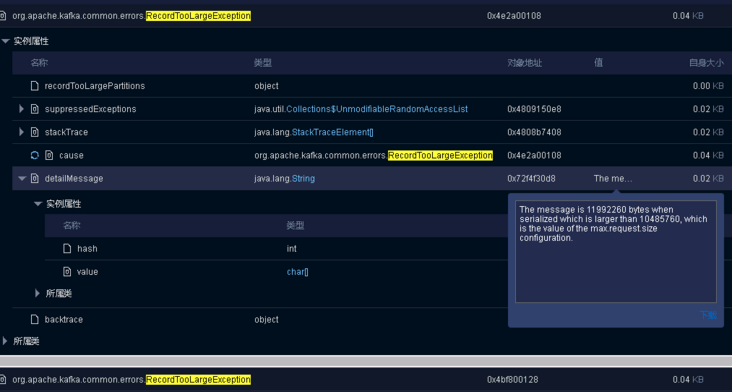The height and width of the screenshot is (392, 732).
Task: Click the object icon next to suppressedExceptions
Action: click(x=35, y=109)
